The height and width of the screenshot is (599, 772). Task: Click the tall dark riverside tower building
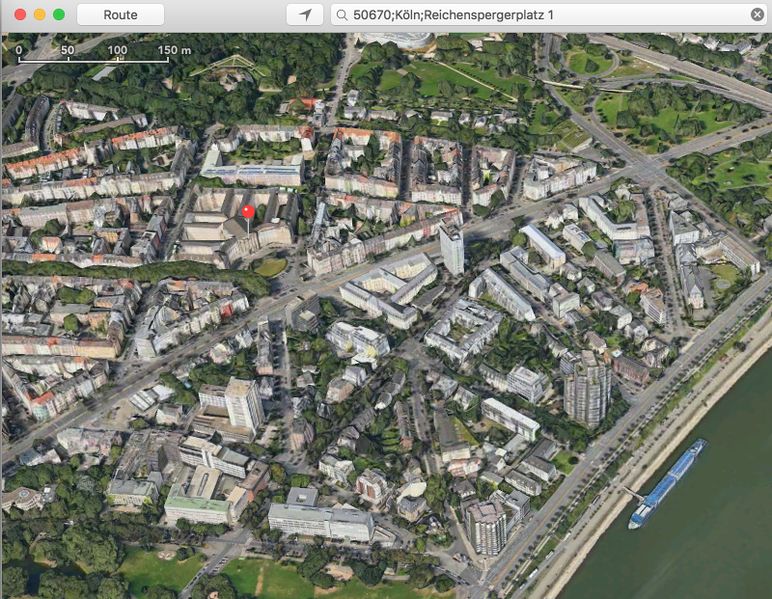[x=586, y=388]
